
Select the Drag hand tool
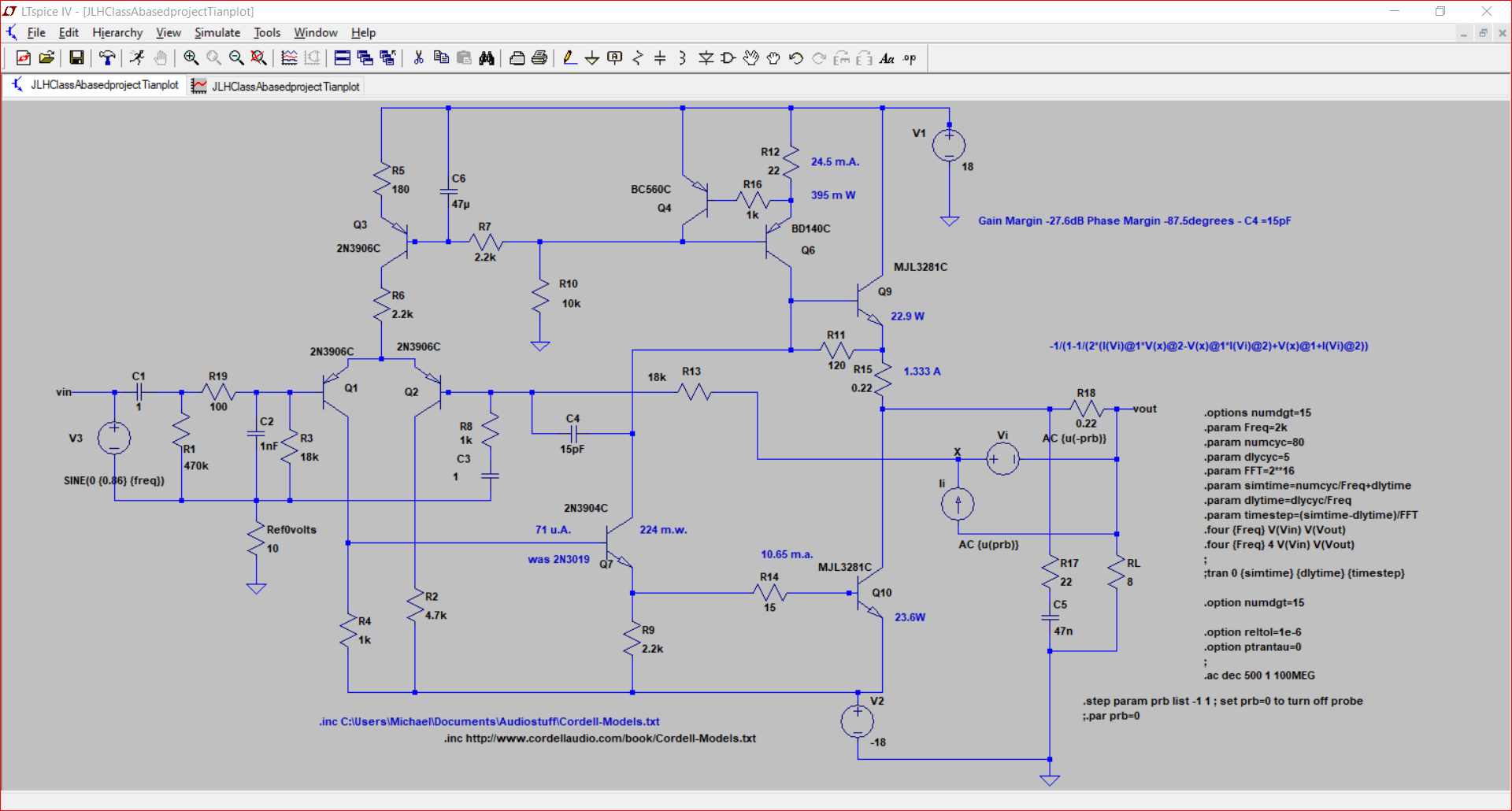773,58
